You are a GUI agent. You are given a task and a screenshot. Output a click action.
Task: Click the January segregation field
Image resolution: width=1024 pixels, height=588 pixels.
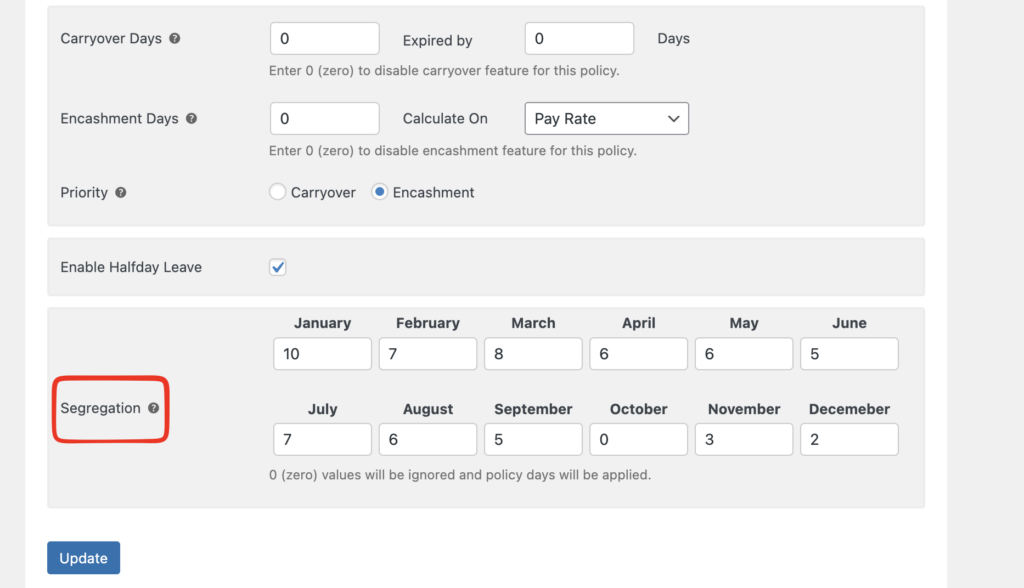(x=322, y=354)
